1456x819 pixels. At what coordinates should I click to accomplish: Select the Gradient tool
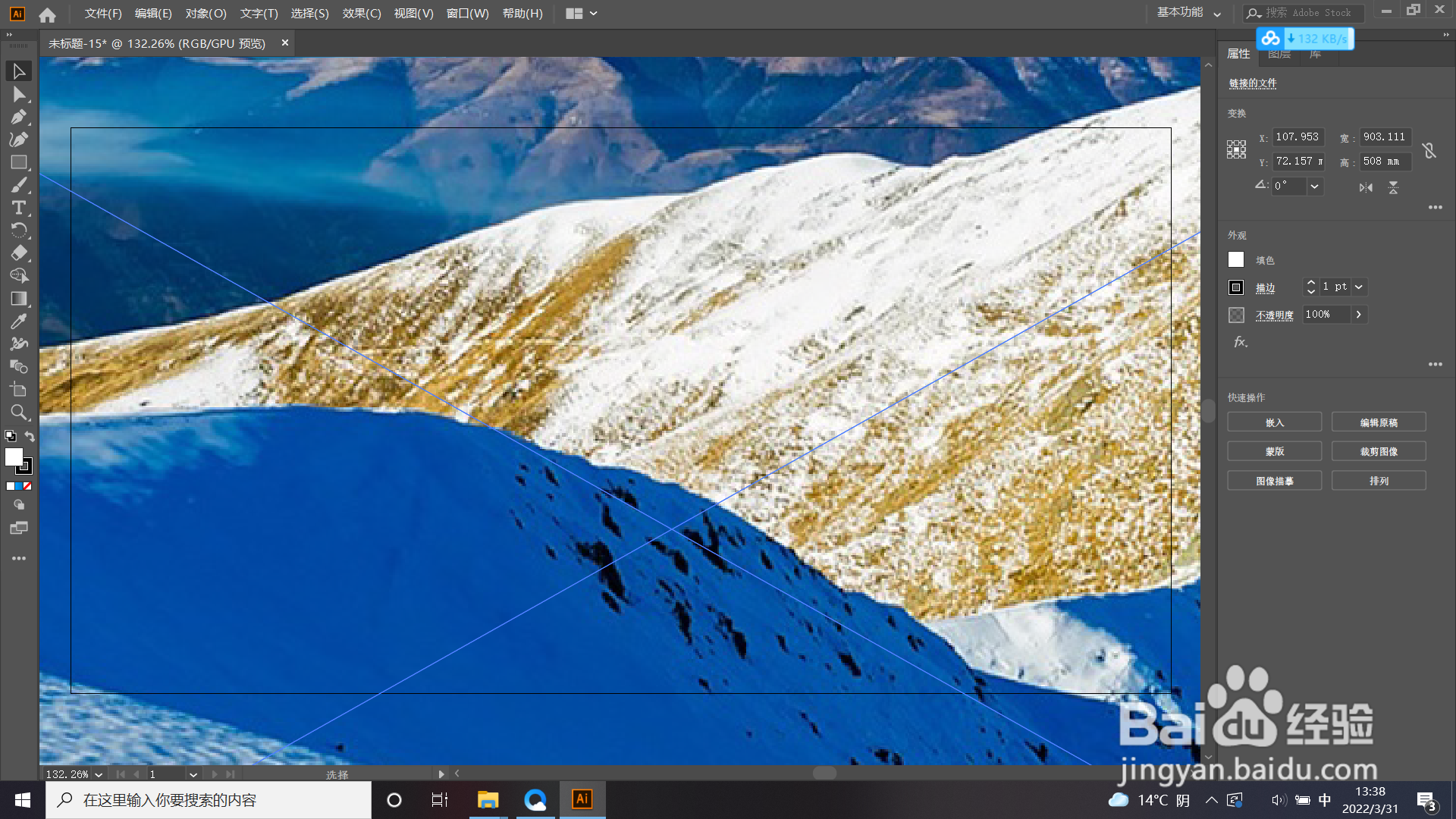tap(19, 299)
